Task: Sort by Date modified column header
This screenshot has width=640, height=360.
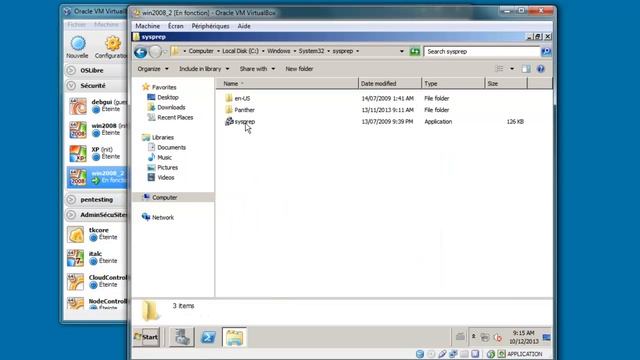Action: click(x=390, y=83)
